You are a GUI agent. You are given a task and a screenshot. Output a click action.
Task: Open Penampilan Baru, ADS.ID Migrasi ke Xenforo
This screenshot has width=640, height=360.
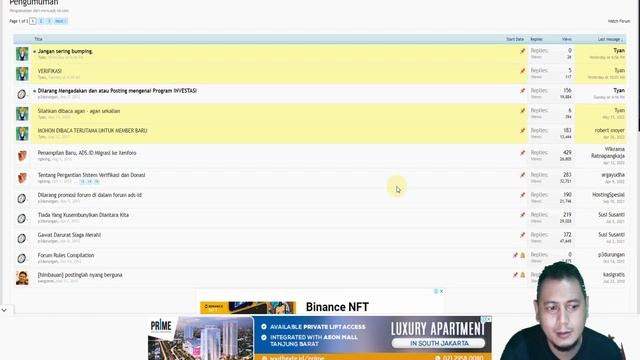(87, 153)
